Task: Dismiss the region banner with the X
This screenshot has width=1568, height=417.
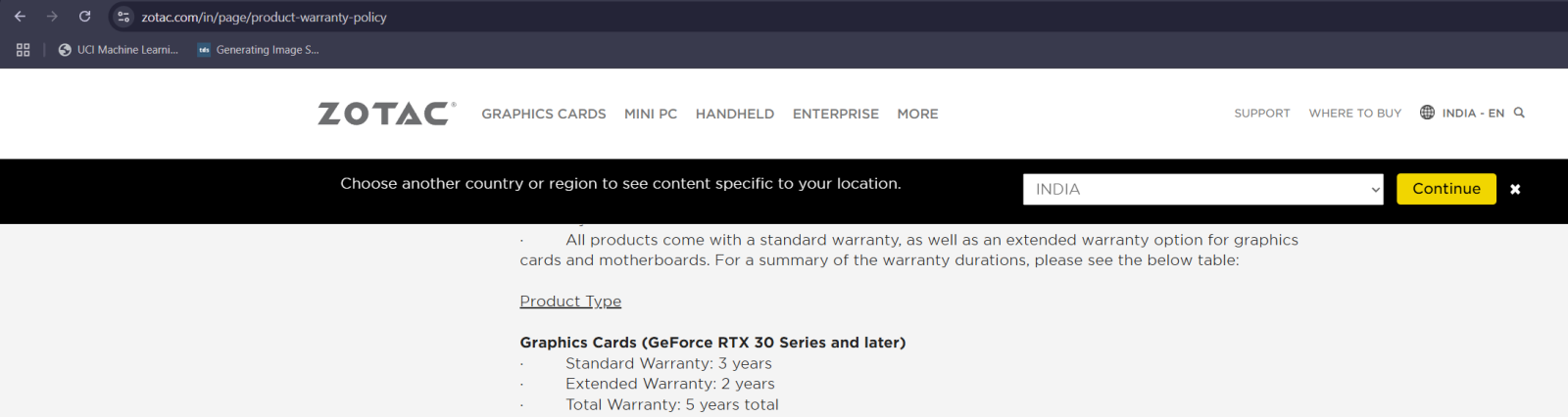Action: [1515, 189]
